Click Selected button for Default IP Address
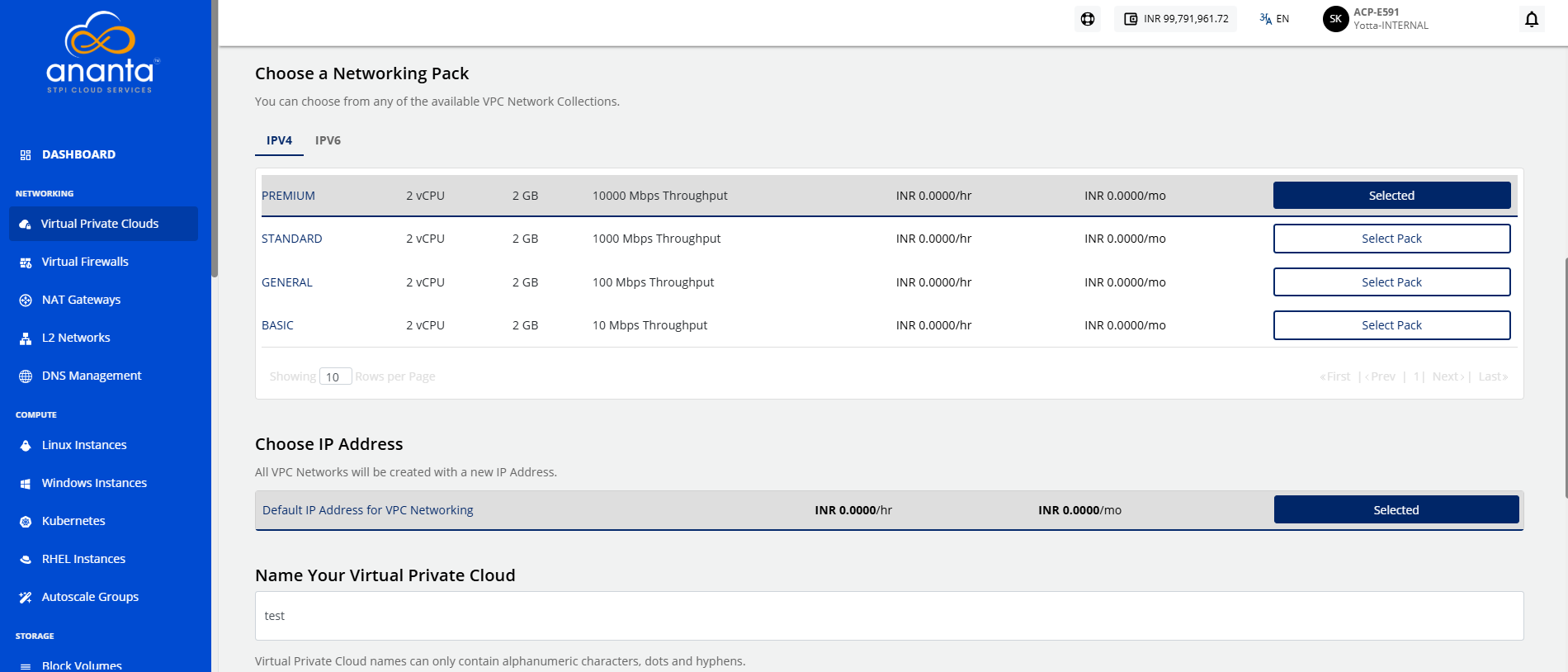The height and width of the screenshot is (672, 1568). (x=1396, y=510)
